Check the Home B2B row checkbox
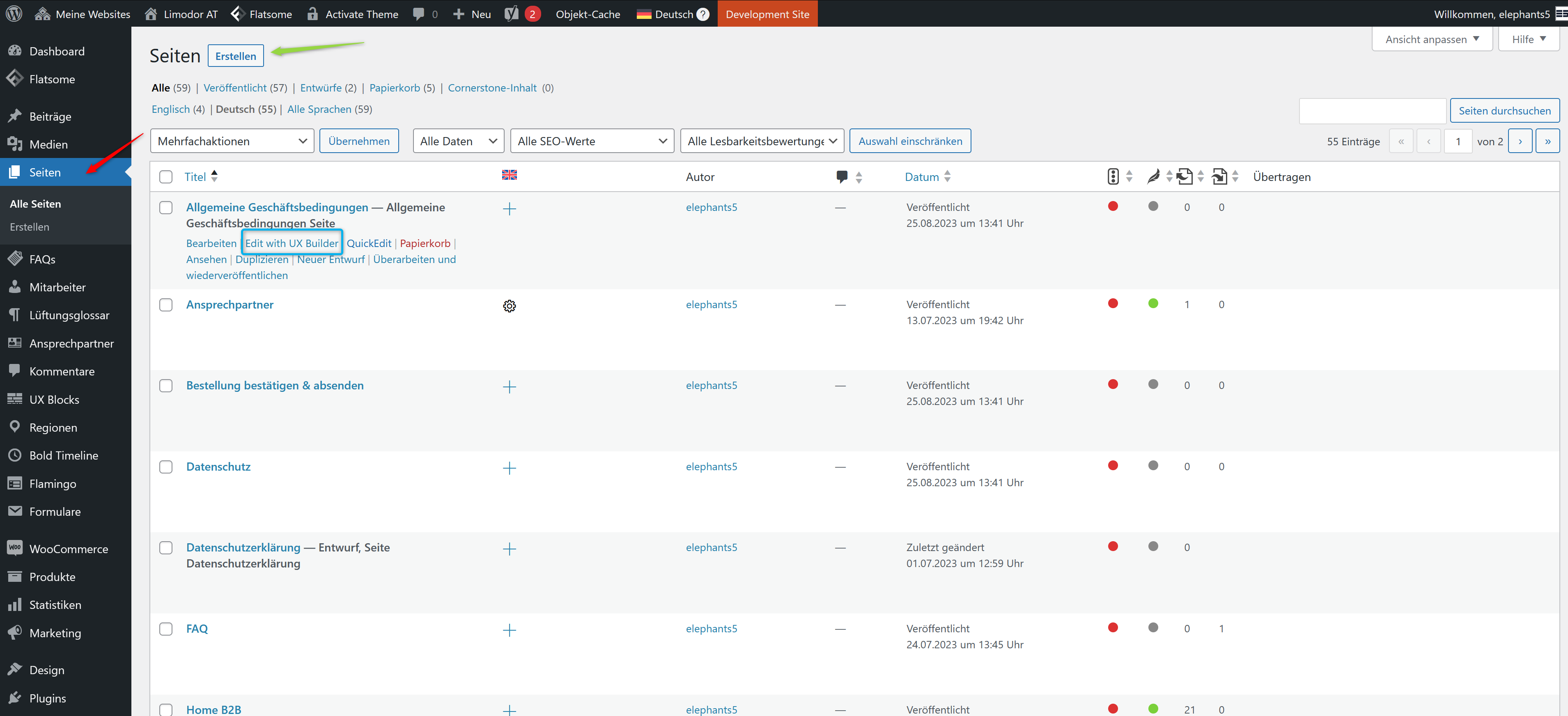This screenshot has width=1568, height=716. [165, 709]
